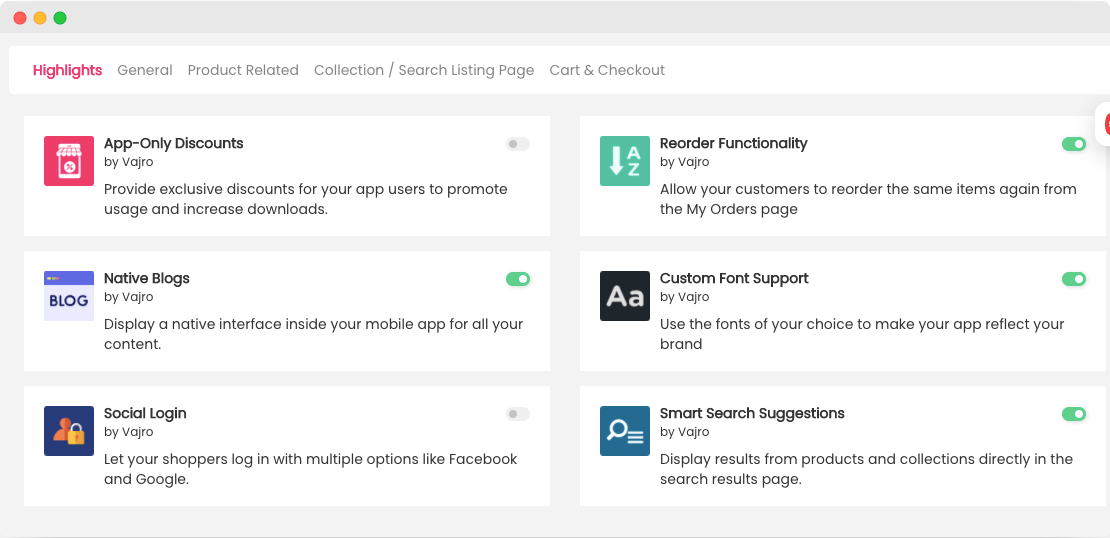Click the Smart Search Suggestions magnifier icon
This screenshot has height=538, width=1110.
point(625,431)
